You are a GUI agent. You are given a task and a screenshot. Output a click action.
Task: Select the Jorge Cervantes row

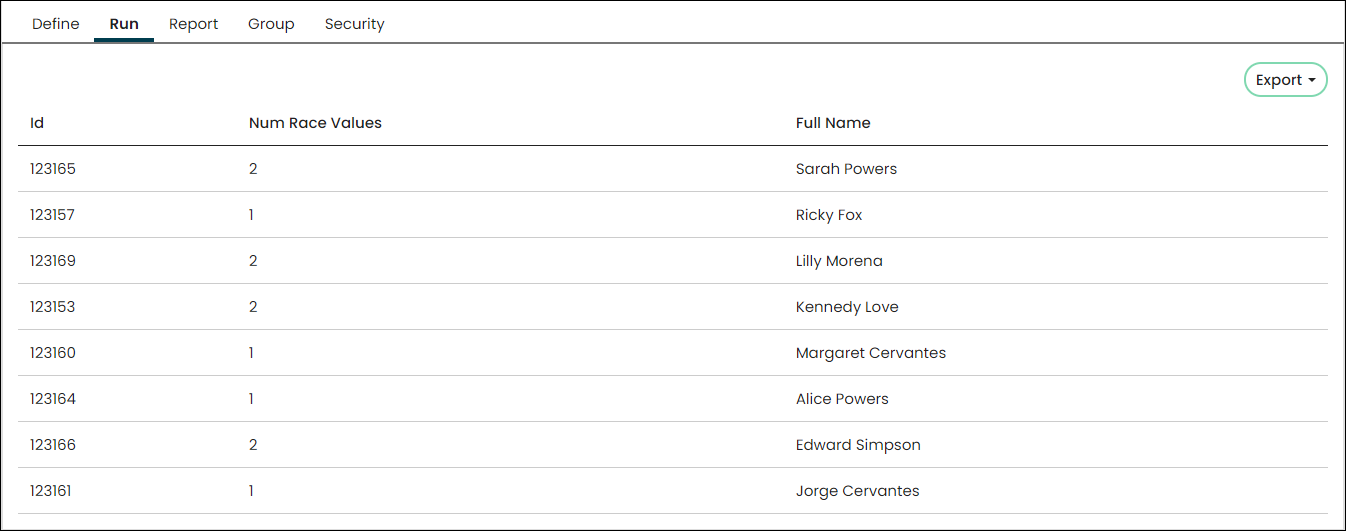pos(673,491)
